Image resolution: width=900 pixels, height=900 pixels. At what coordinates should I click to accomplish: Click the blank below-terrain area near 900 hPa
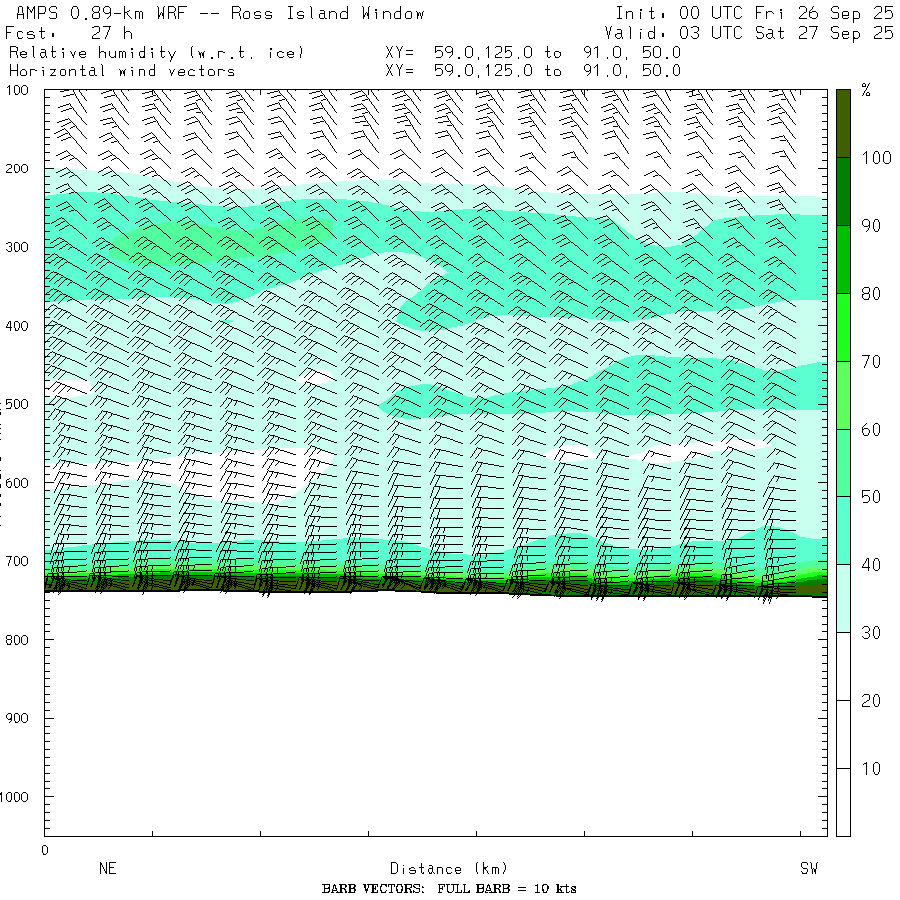point(436,717)
